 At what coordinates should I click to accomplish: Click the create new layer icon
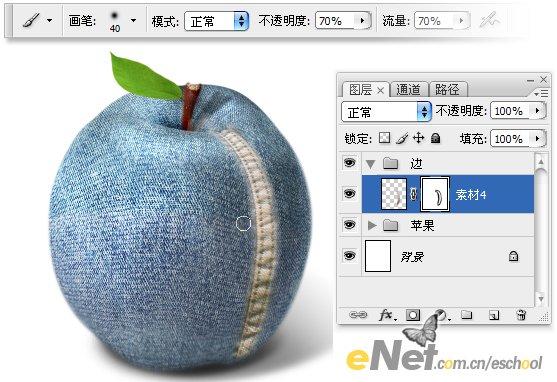coord(494,315)
